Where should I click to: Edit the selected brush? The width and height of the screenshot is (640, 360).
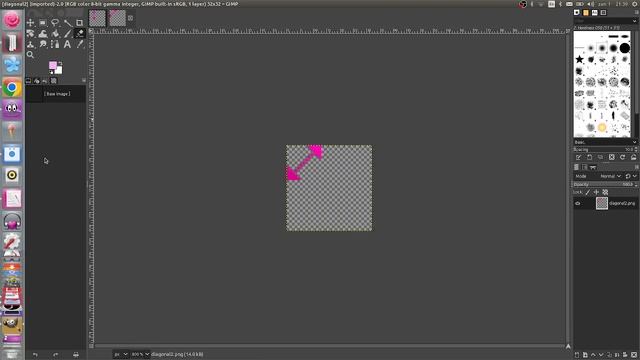[578, 157]
